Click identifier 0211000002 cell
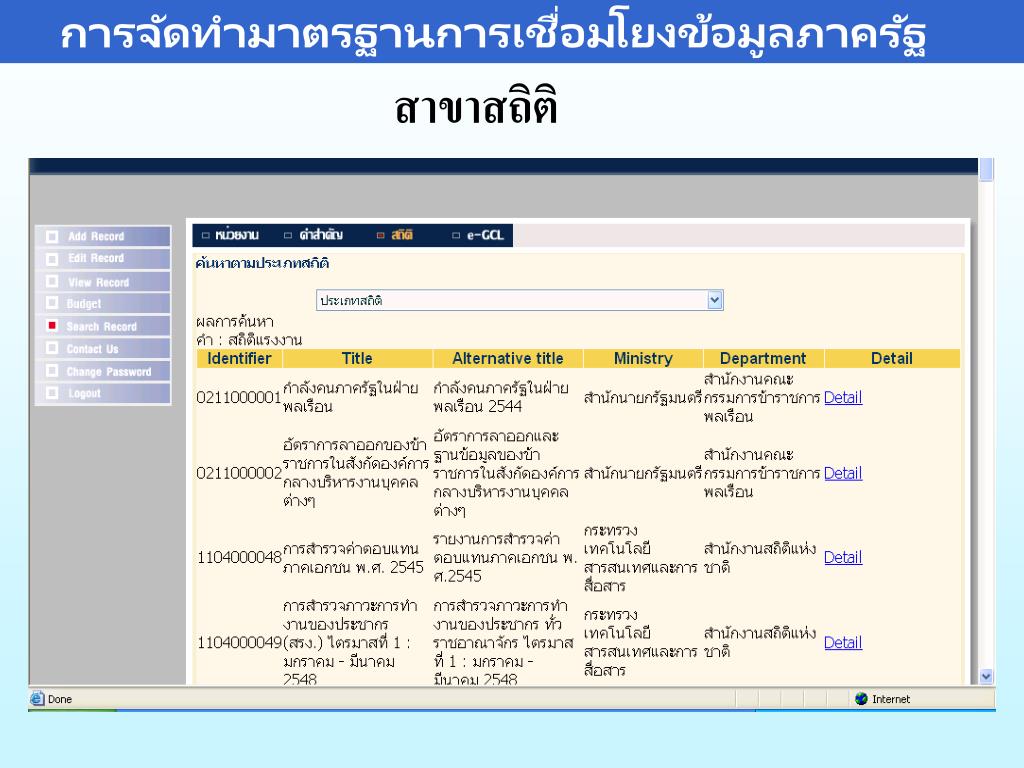 [239, 473]
